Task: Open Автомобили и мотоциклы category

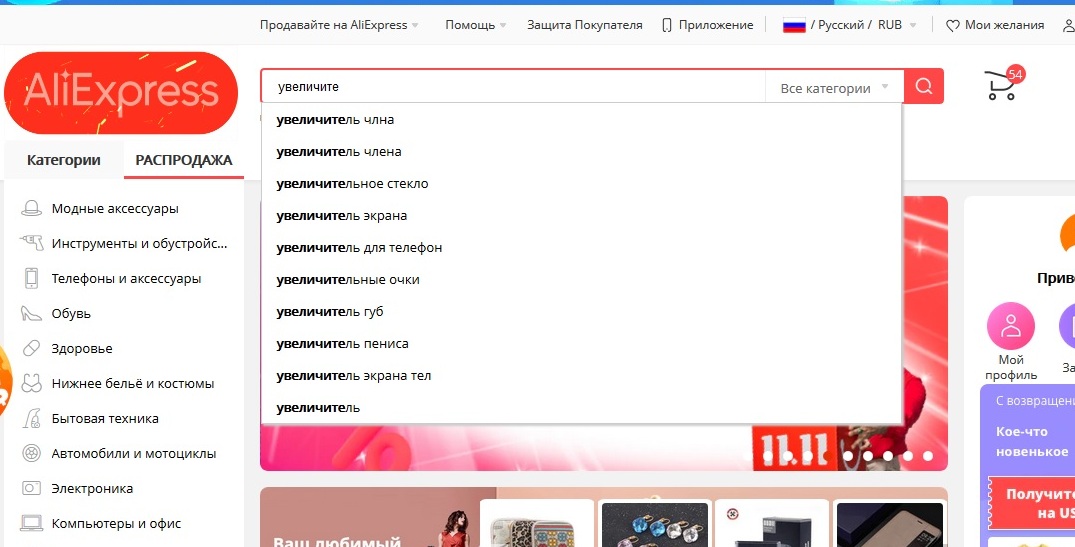Action: click(134, 453)
